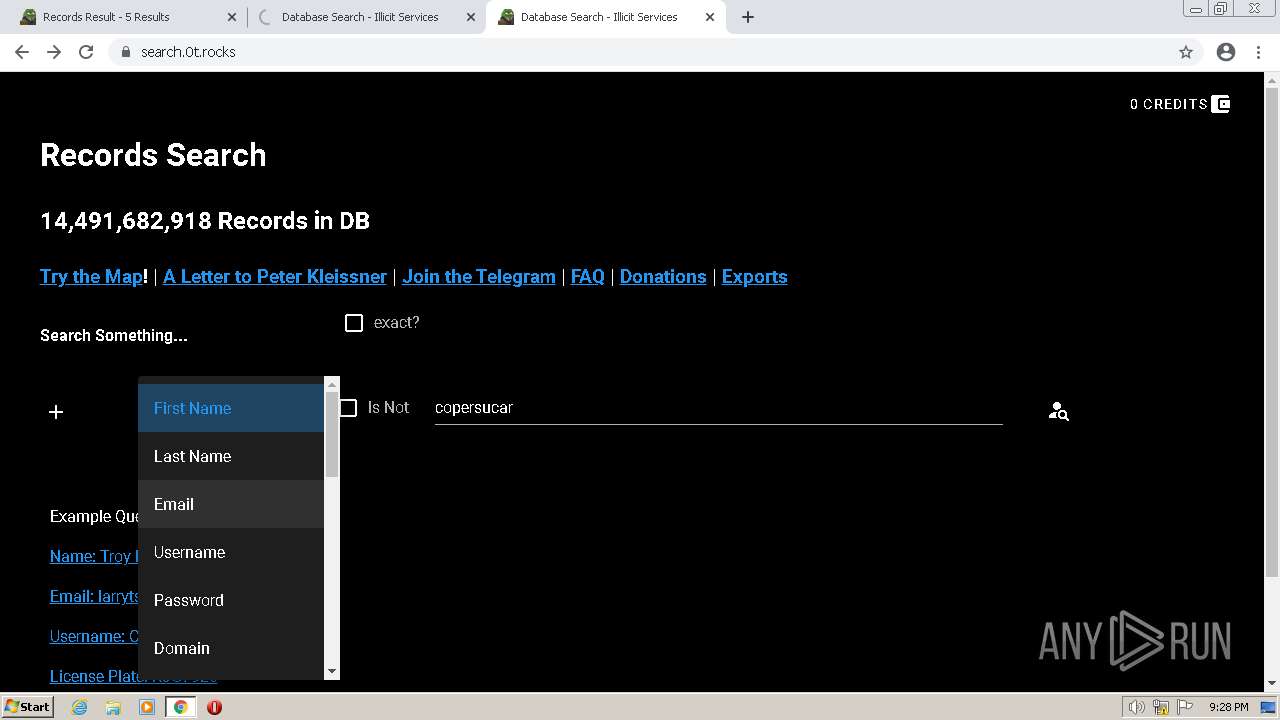The image size is (1280, 720).
Task: Open the Join the Telegram link
Action: click(479, 277)
